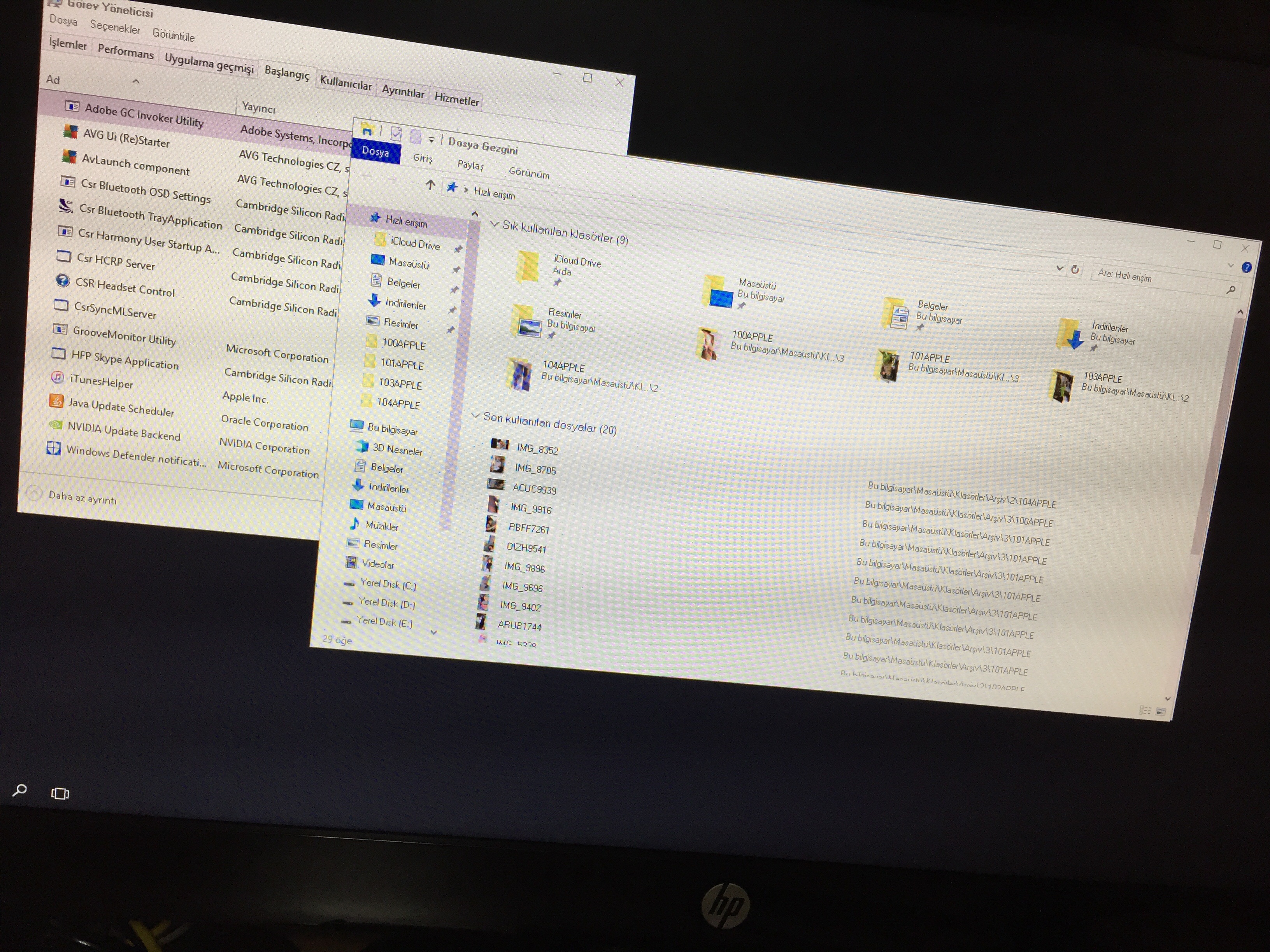The width and height of the screenshot is (1270, 952).
Task: Open Uygulama geçmişi tab in Task Manager
Action: tap(209, 63)
